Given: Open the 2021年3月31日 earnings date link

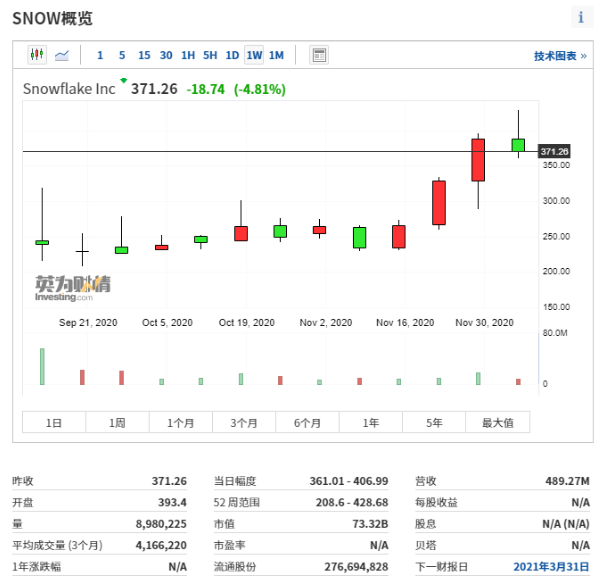Looking at the screenshot, I should [x=551, y=567].
